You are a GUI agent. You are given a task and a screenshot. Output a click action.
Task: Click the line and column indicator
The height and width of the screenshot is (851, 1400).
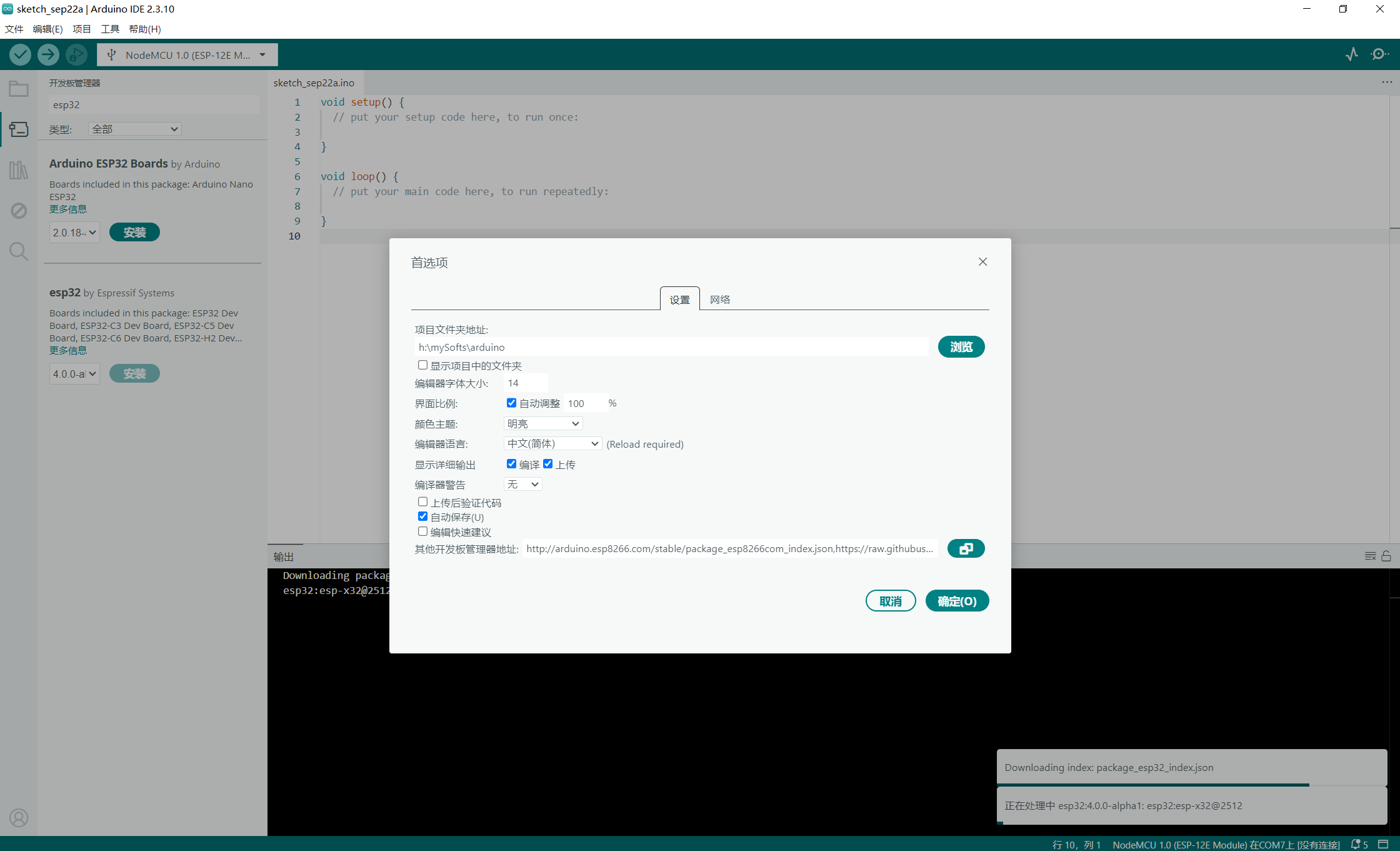point(1076,845)
